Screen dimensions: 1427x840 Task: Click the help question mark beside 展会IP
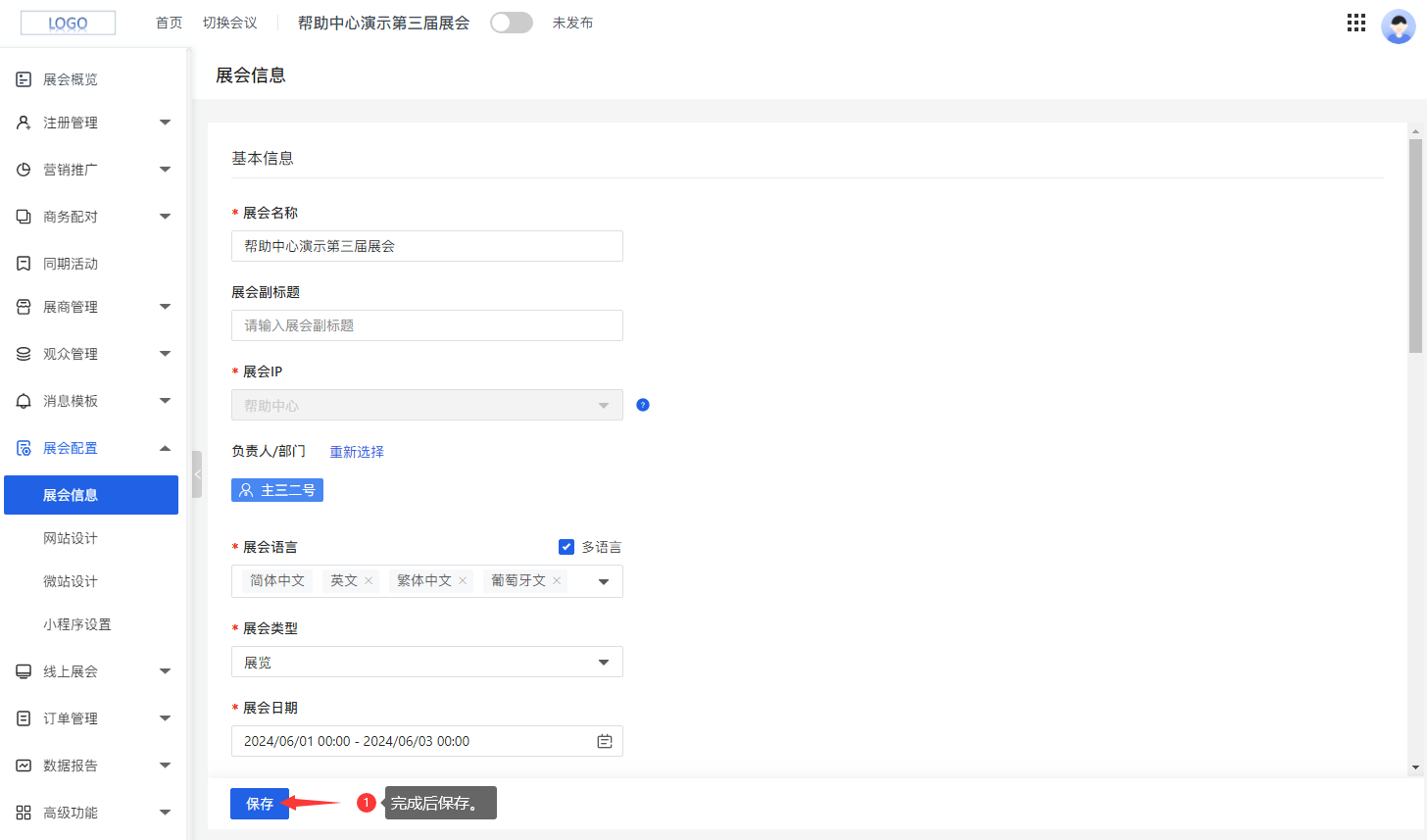[x=642, y=404]
